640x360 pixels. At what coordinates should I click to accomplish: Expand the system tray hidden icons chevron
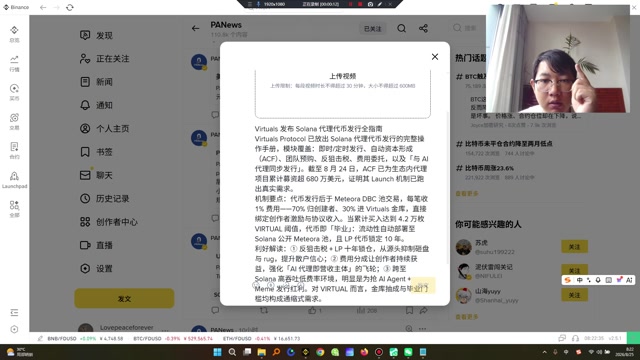click(x=544, y=352)
